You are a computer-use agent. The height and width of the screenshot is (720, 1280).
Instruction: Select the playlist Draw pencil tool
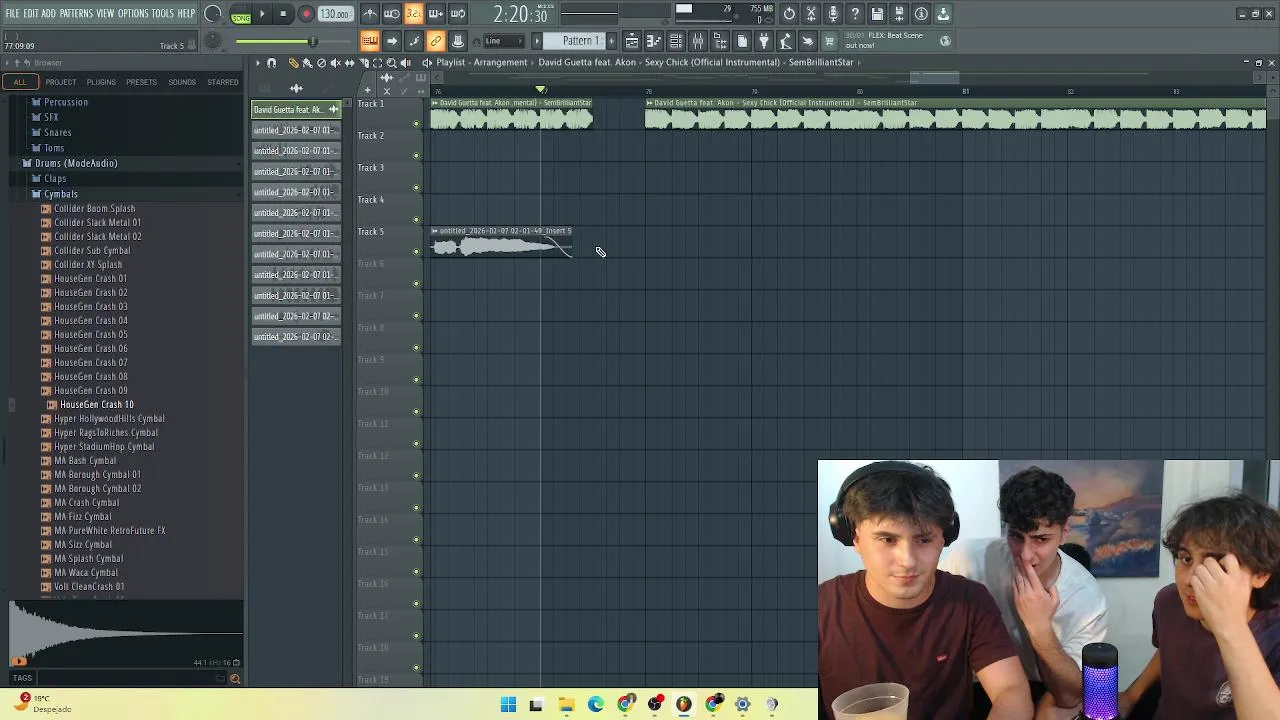pos(293,63)
